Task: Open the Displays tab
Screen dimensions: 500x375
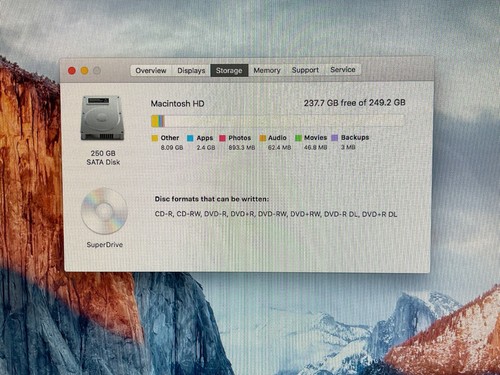Action: click(x=191, y=71)
